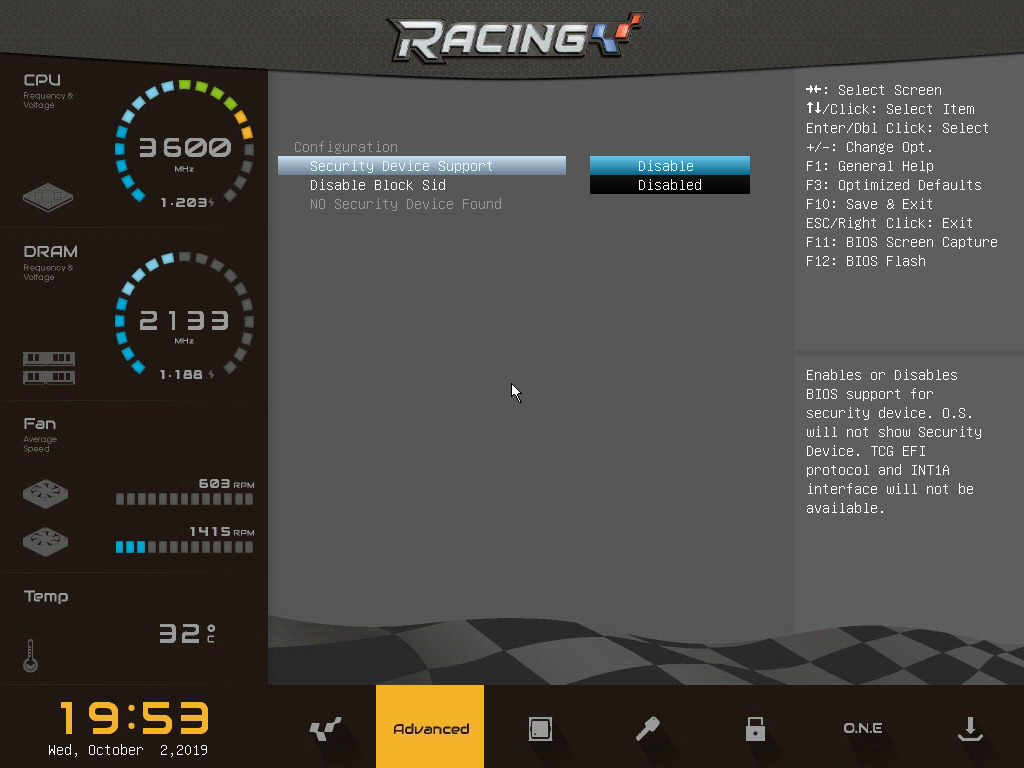This screenshot has height=768, width=1024.
Task: Click the date Wed, October 2,2019
Action: click(x=128, y=750)
